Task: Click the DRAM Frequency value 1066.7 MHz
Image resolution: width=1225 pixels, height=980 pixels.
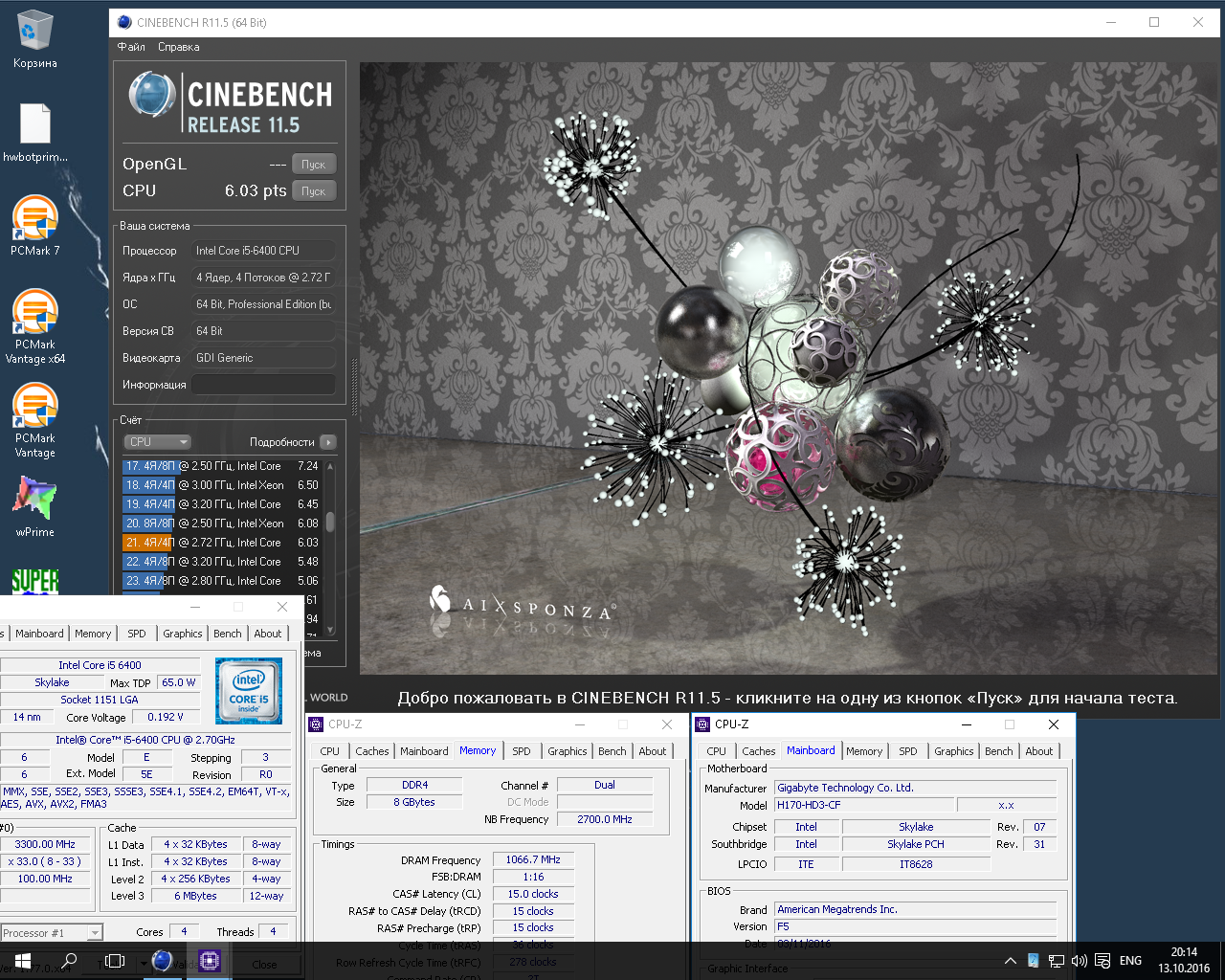Action: (533, 859)
